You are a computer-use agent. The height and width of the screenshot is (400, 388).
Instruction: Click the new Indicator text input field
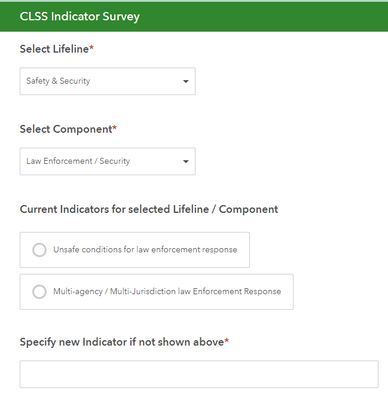click(x=199, y=374)
